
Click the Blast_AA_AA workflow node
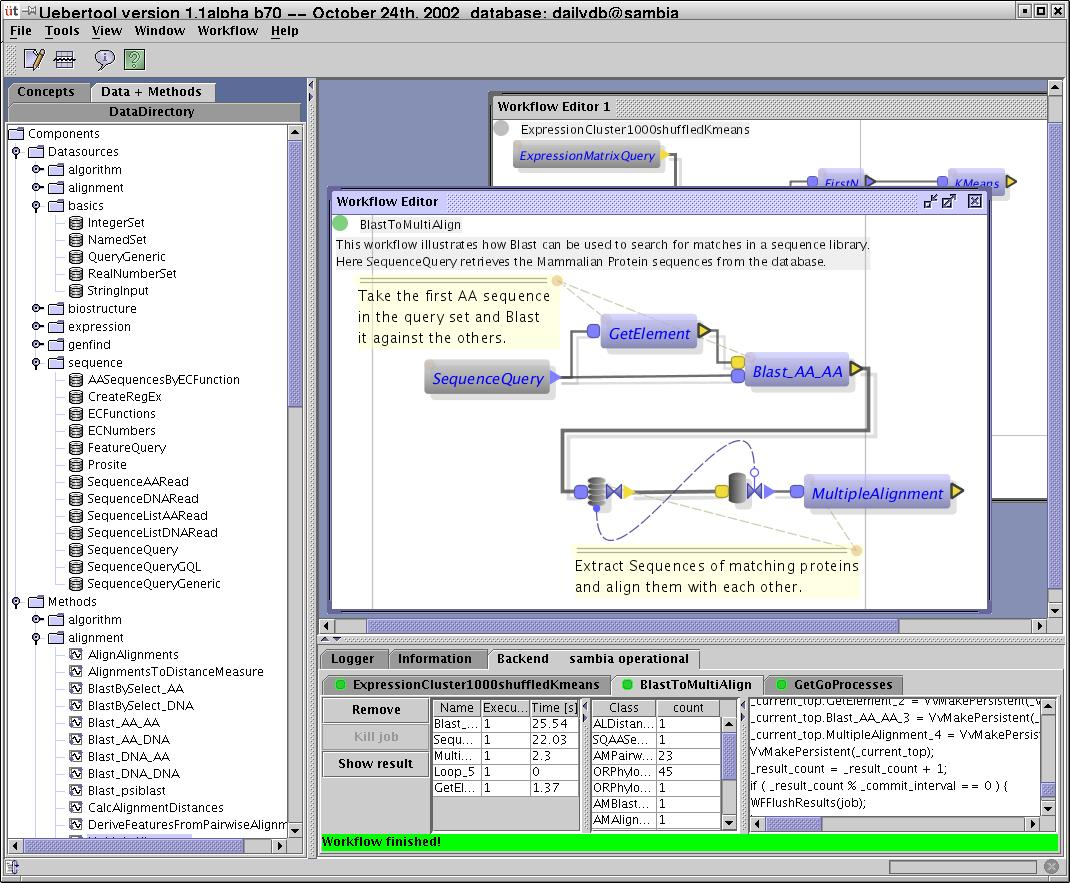(797, 372)
